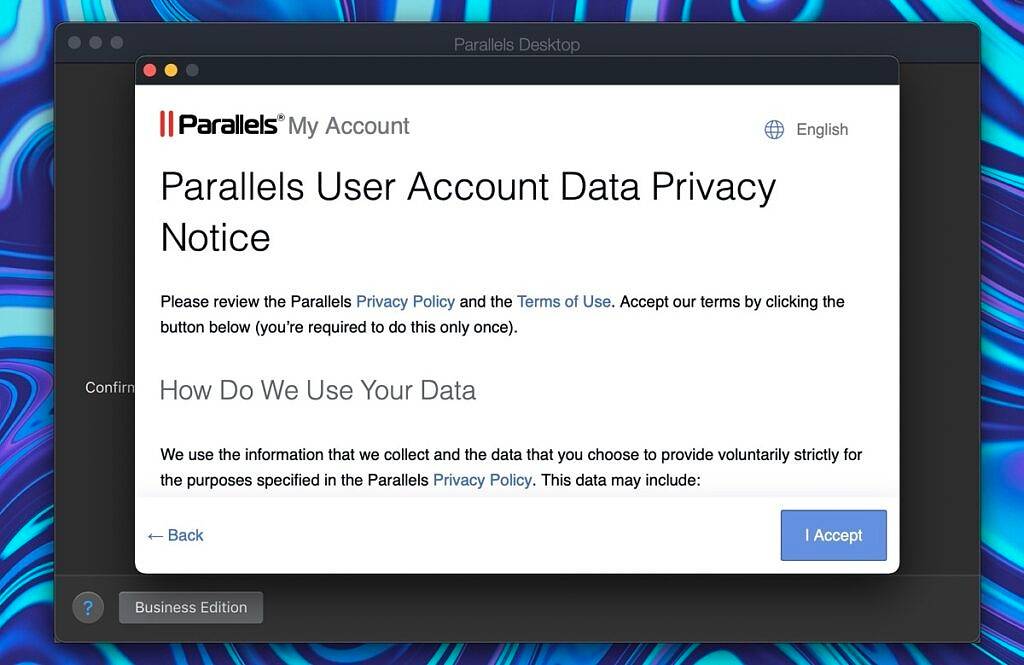Open the Privacy Policy link in first paragraph

(x=405, y=301)
